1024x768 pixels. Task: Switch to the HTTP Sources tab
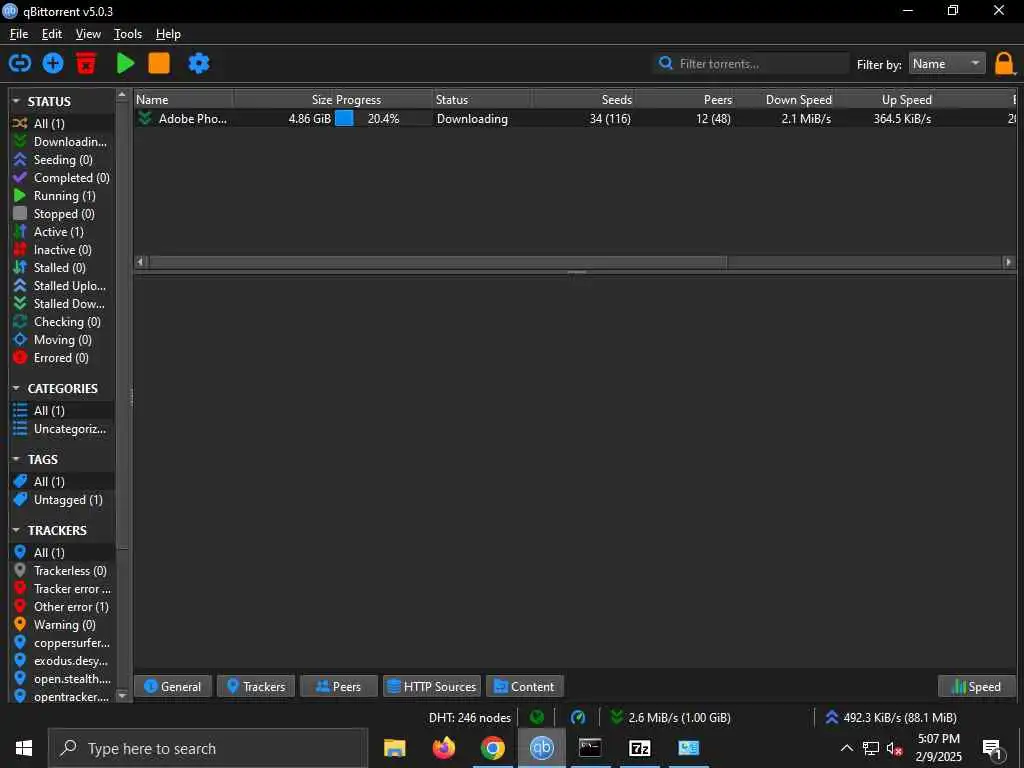click(432, 686)
